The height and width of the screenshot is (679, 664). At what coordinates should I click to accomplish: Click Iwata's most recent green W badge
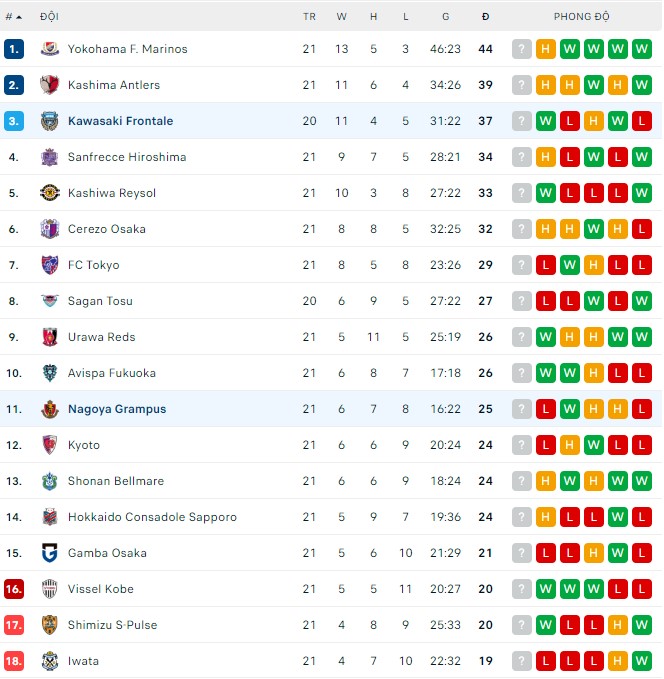click(x=642, y=661)
